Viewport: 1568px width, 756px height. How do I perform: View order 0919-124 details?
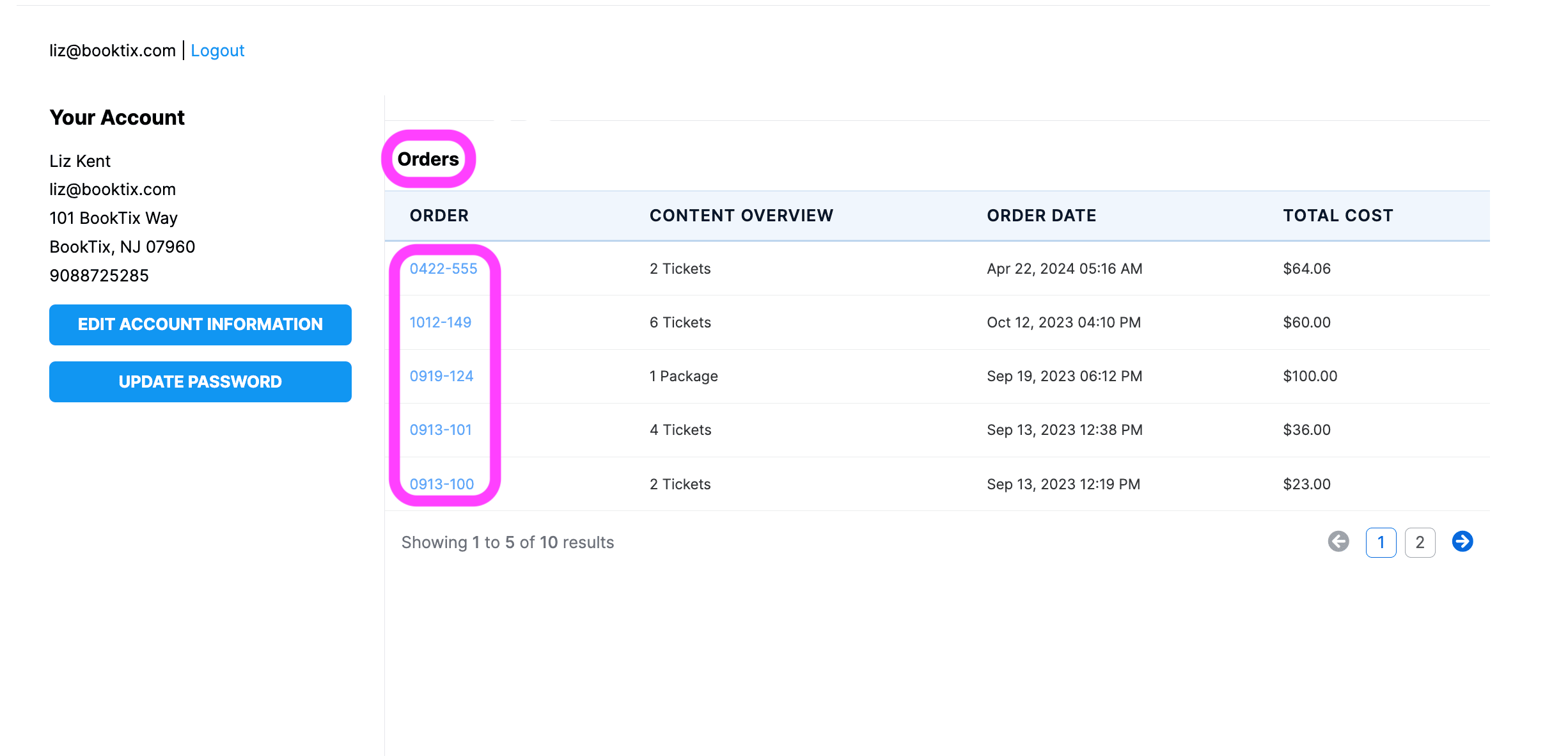click(441, 376)
